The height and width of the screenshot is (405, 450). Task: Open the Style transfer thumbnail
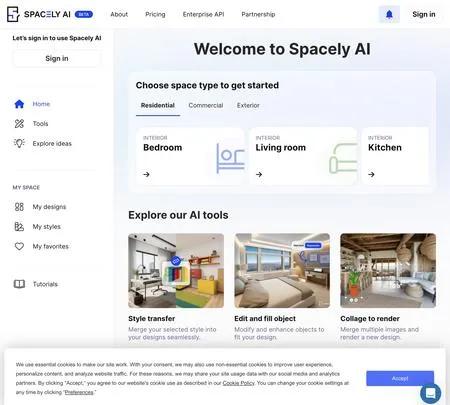[x=176, y=270]
